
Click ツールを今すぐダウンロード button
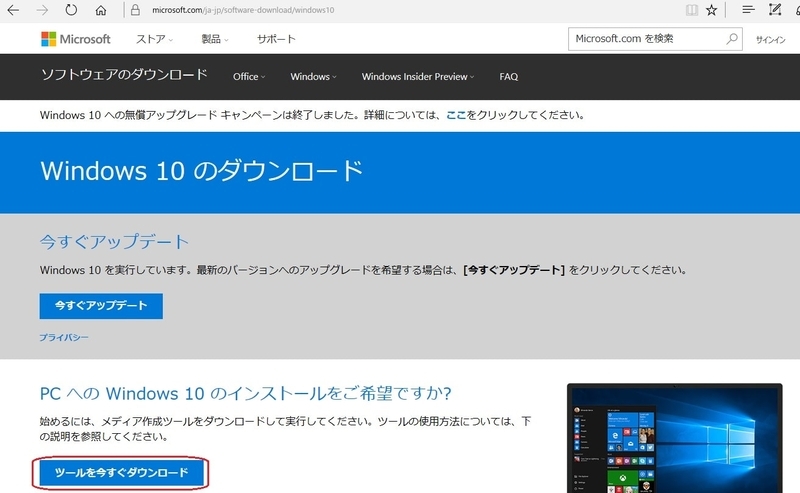[x=121, y=473]
